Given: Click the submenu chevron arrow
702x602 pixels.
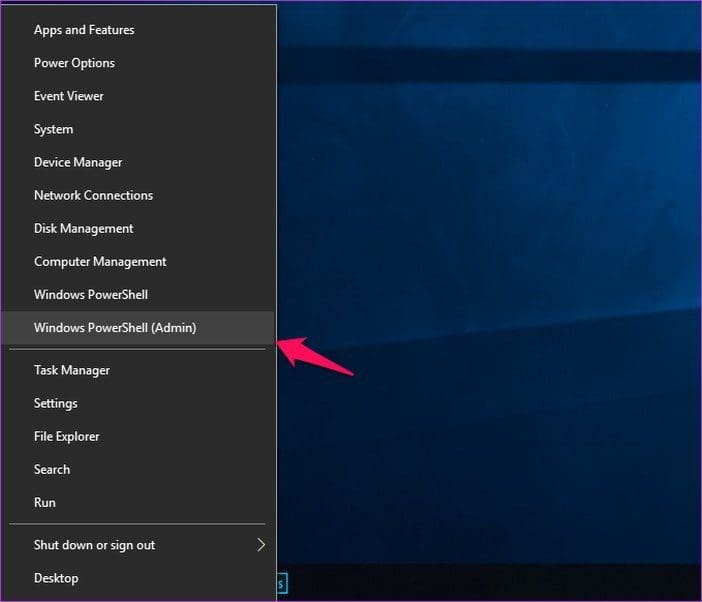Looking at the screenshot, I should (261, 545).
